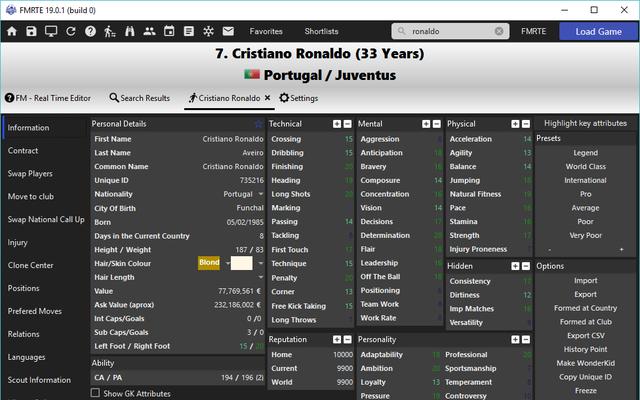Click the people group icon
The image size is (640, 400).
(x=149, y=31)
